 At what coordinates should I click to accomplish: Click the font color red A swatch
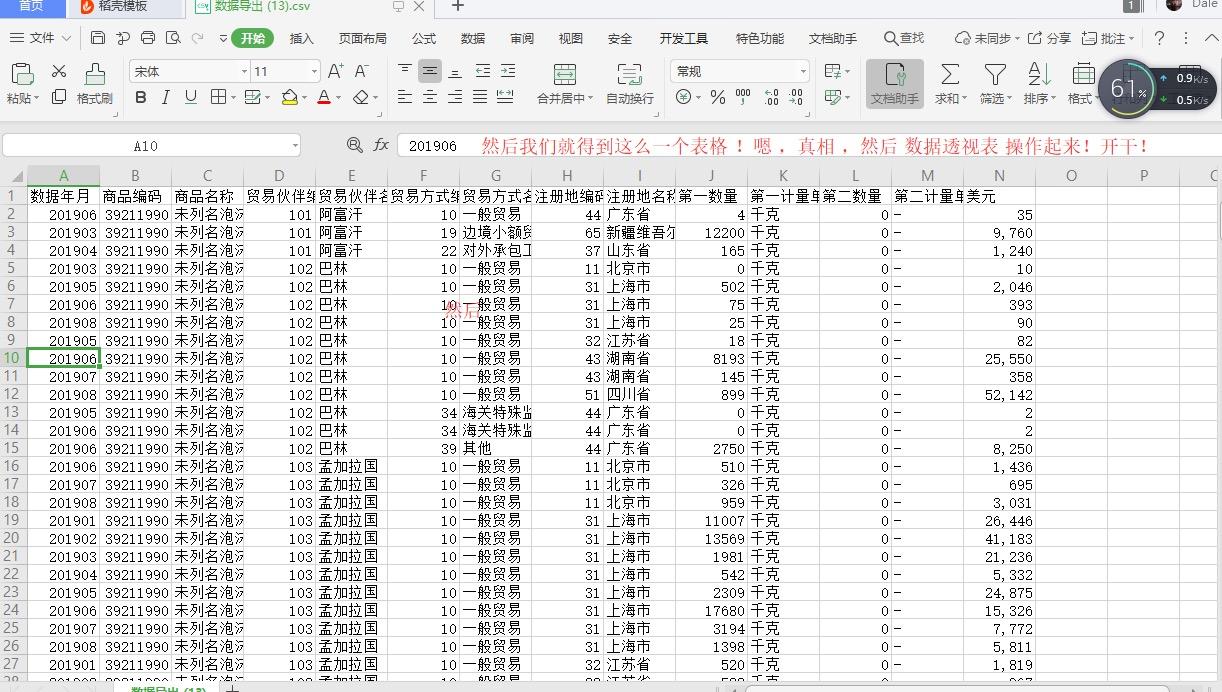pyautogui.click(x=323, y=97)
